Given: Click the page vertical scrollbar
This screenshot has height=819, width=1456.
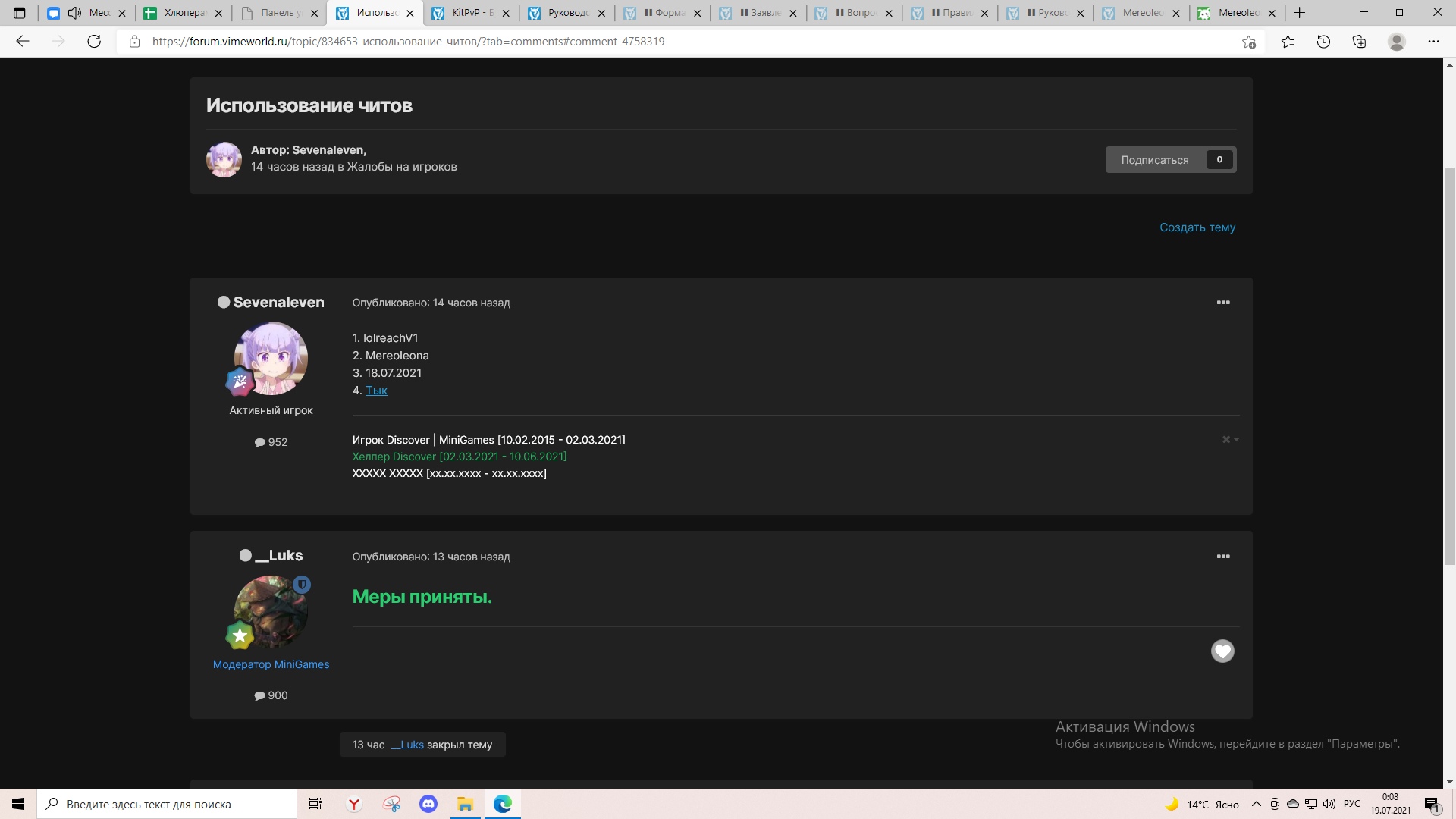Looking at the screenshot, I should 1449,364.
